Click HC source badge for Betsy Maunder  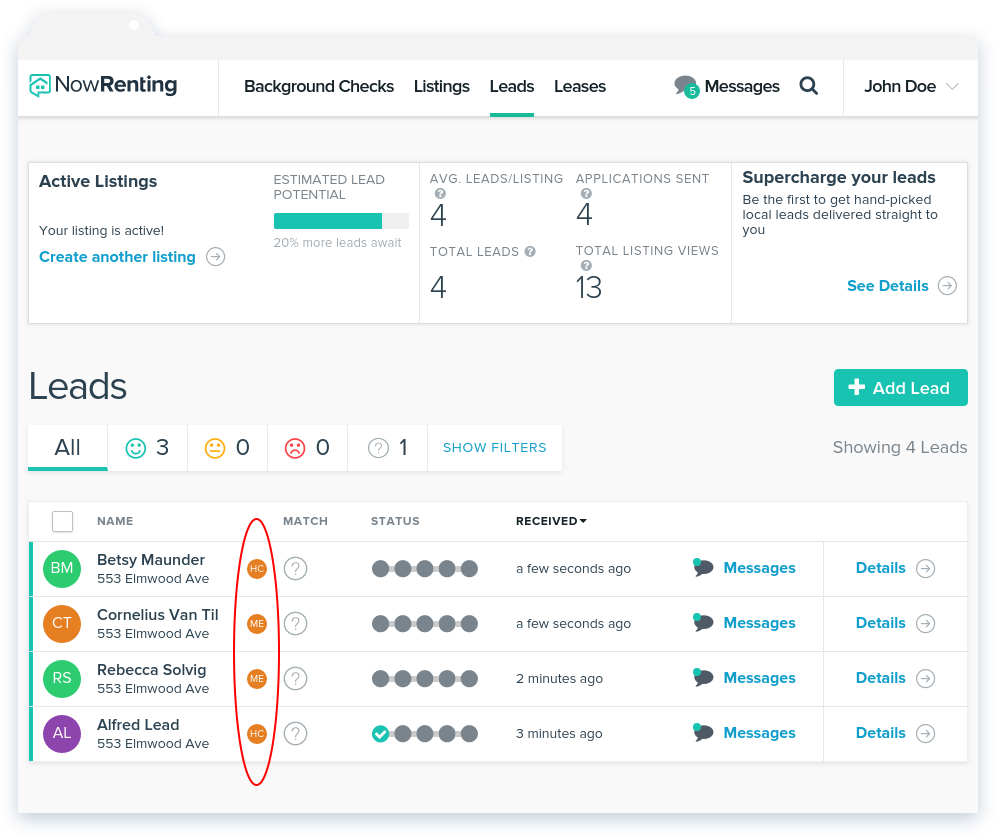click(x=257, y=568)
